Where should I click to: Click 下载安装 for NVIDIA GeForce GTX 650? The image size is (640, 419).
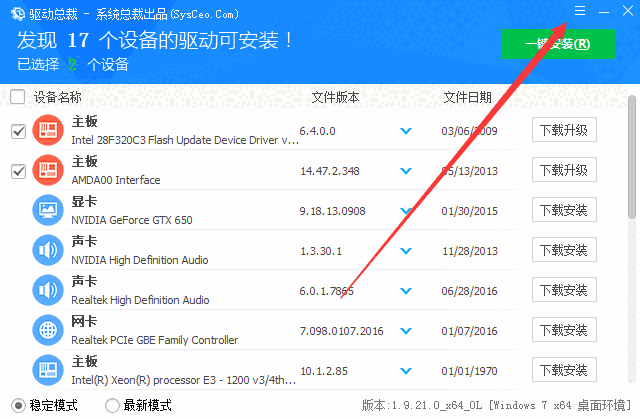[564, 210]
